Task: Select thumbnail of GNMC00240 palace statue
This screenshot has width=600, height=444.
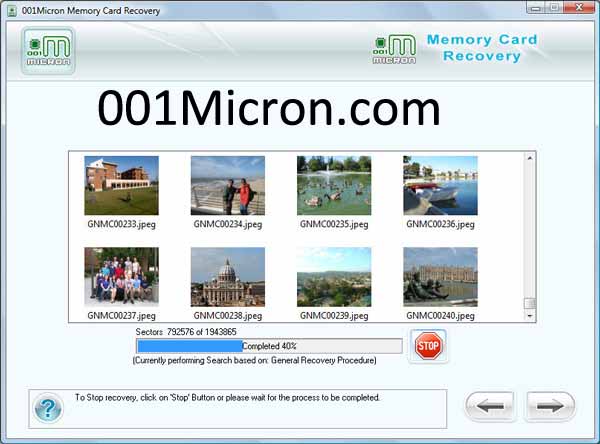Action: pos(440,277)
